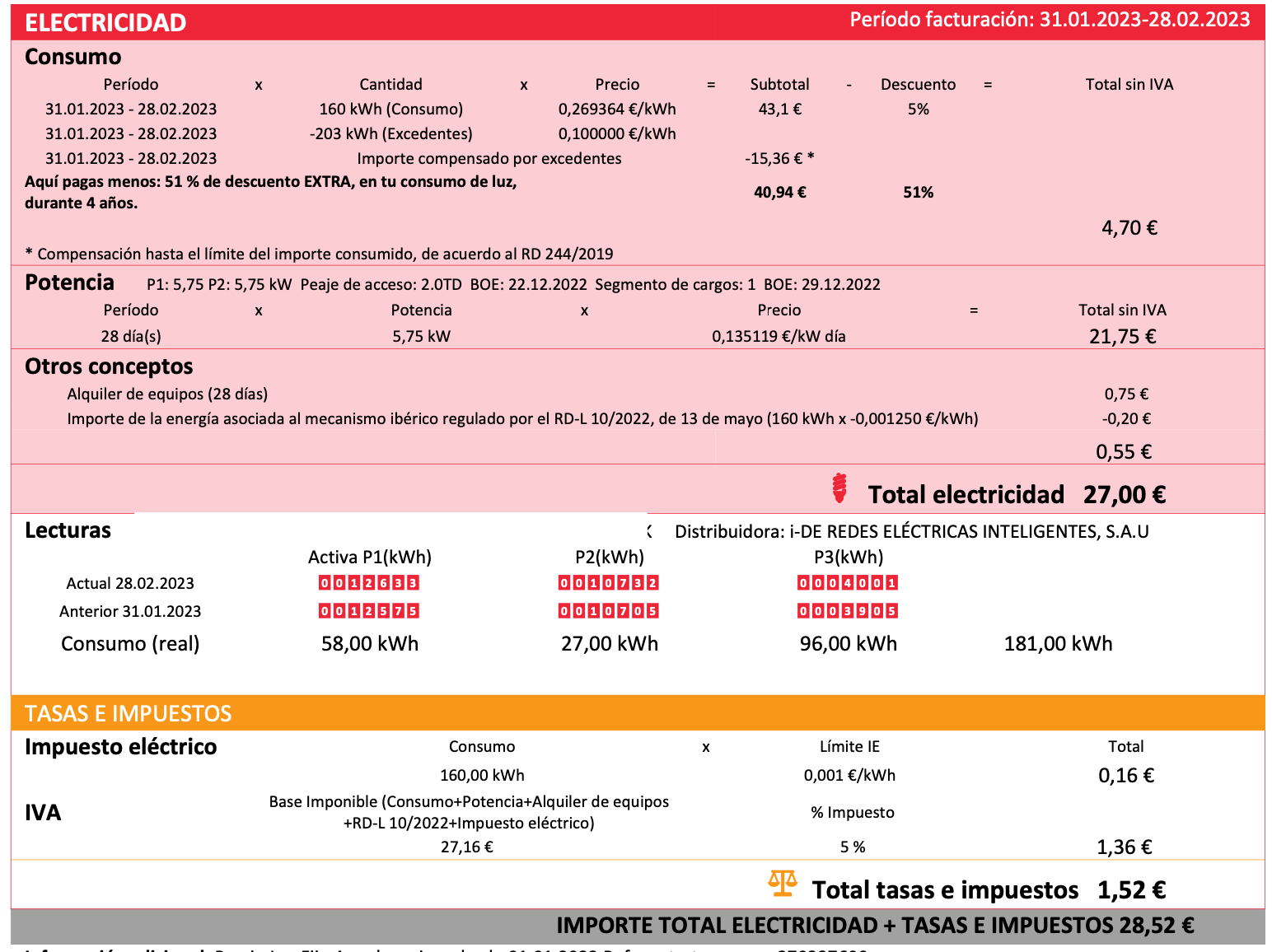Click the Activa P1(kWh) column header
Screen dimensions: 1272x952
click(370, 557)
